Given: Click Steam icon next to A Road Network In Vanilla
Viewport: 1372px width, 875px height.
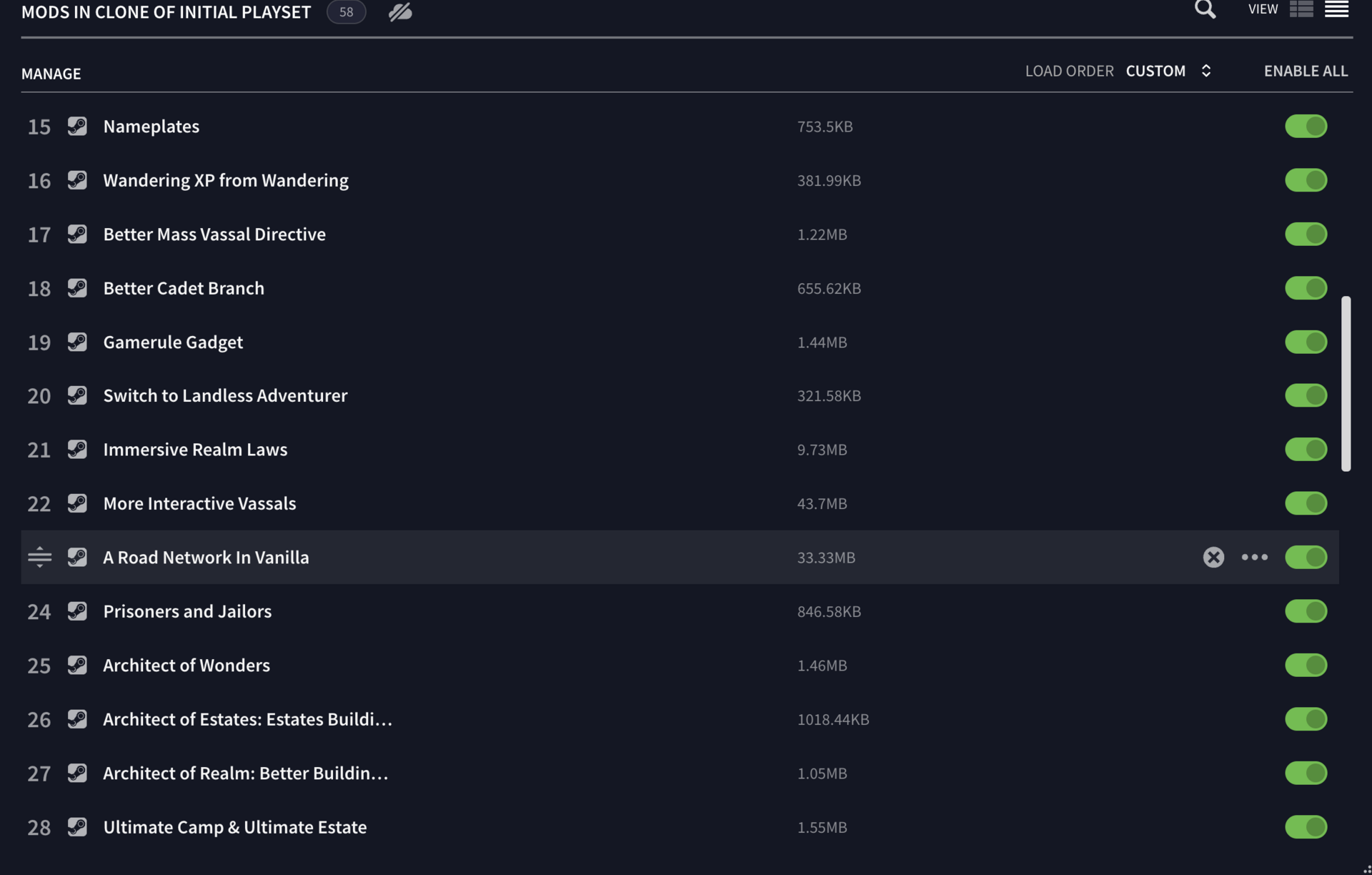Looking at the screenshot, I should coord(77,557).
